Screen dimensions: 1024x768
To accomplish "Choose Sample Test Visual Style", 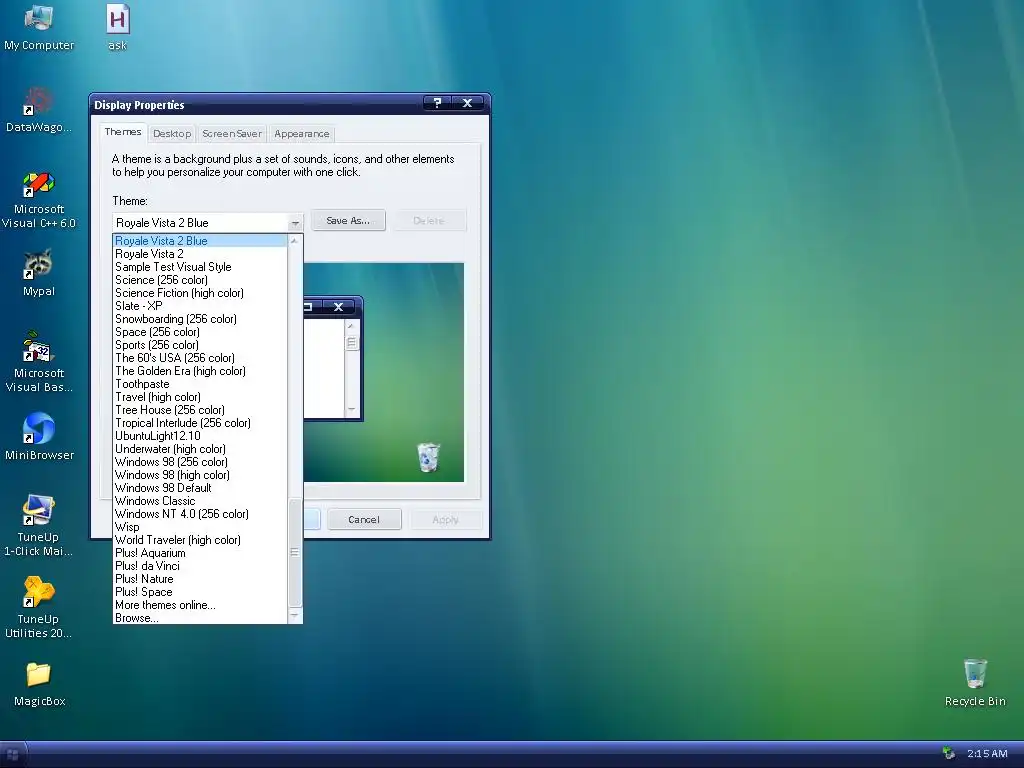I will pos(200,267).
